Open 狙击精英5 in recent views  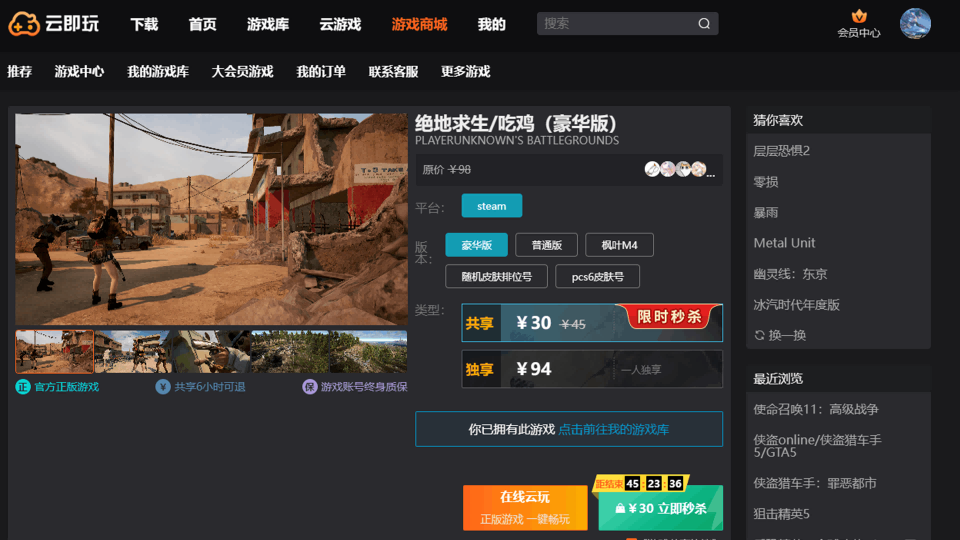[782, 514]
